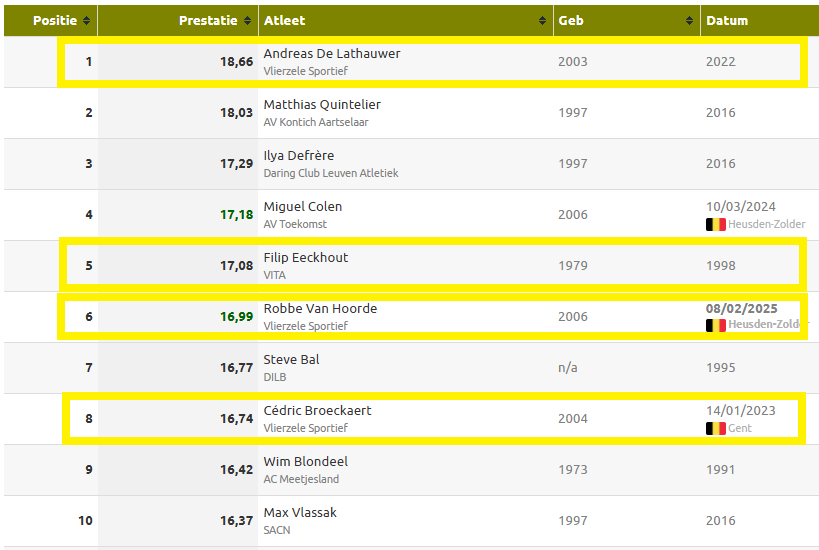Click the Gent location link

tap(740, 428)
